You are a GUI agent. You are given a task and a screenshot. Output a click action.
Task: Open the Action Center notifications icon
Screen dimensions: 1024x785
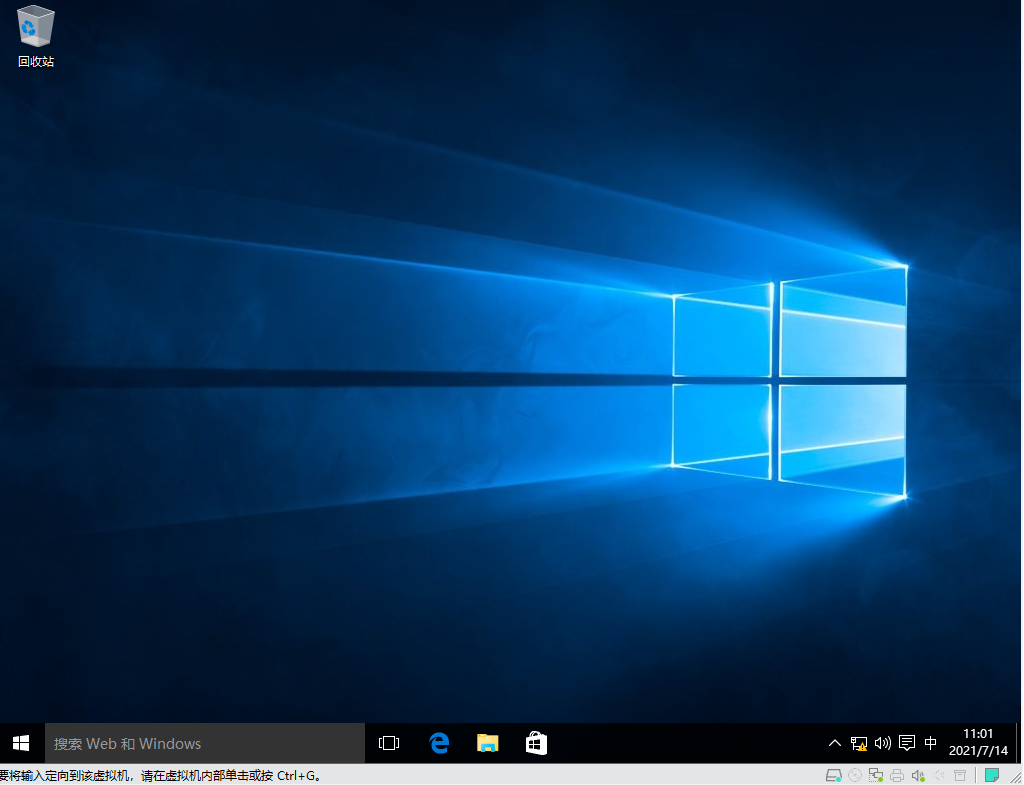click(x=906, y=743)
